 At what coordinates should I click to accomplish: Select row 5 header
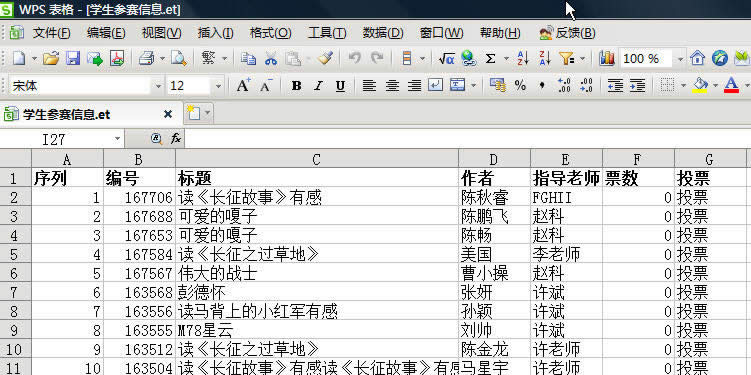click(15, 254)
